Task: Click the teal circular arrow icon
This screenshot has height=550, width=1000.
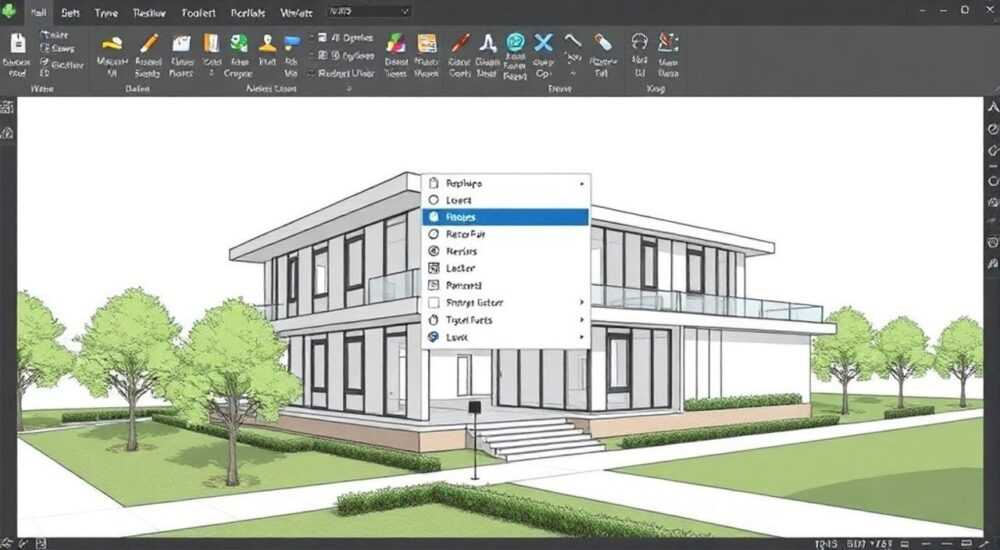Action: pos(515,43)
